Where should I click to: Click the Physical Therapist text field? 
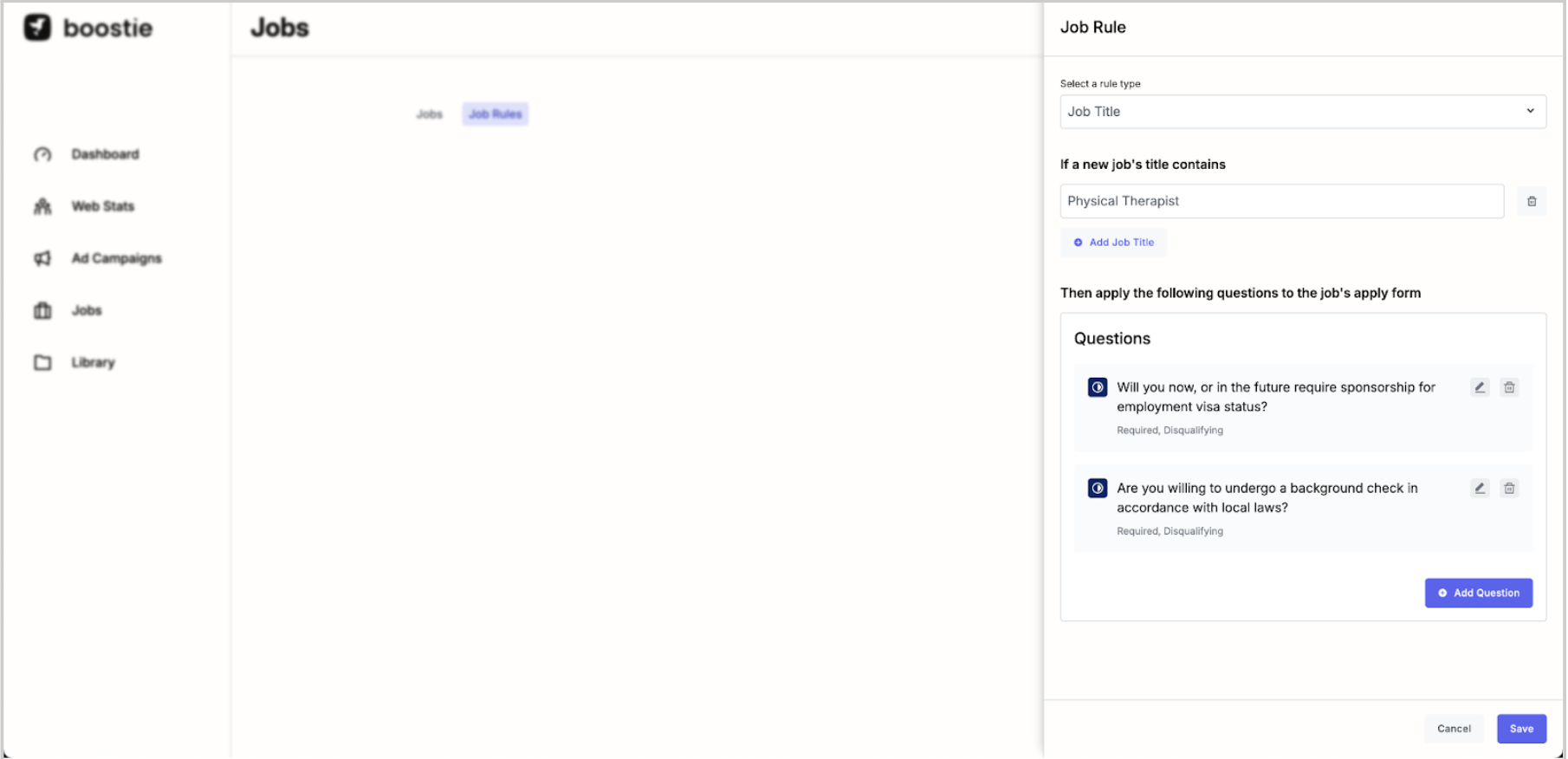click(x=1280, y=201)
